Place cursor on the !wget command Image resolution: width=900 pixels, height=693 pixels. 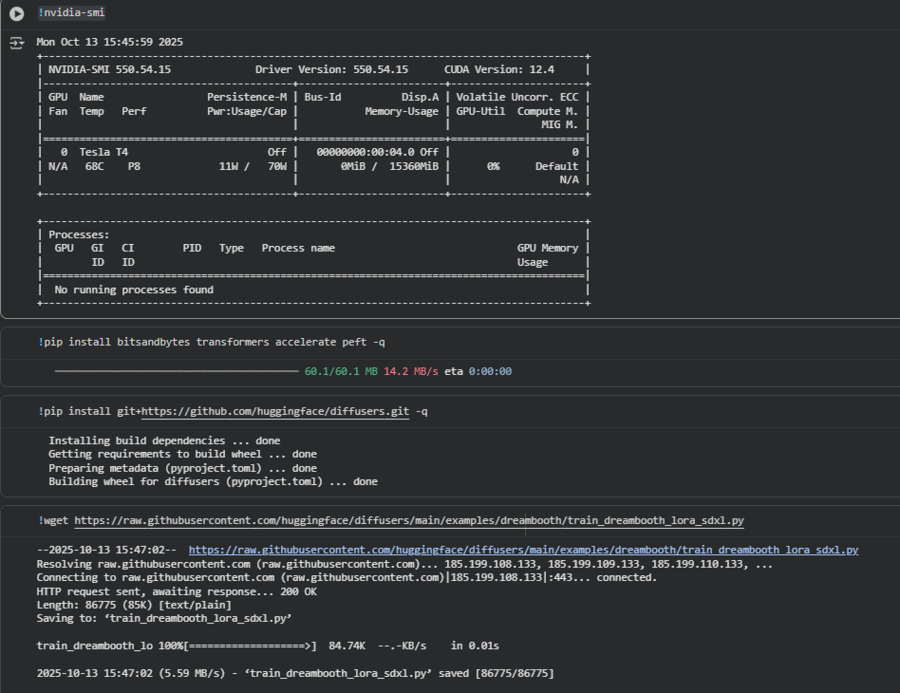coord(55,521)
